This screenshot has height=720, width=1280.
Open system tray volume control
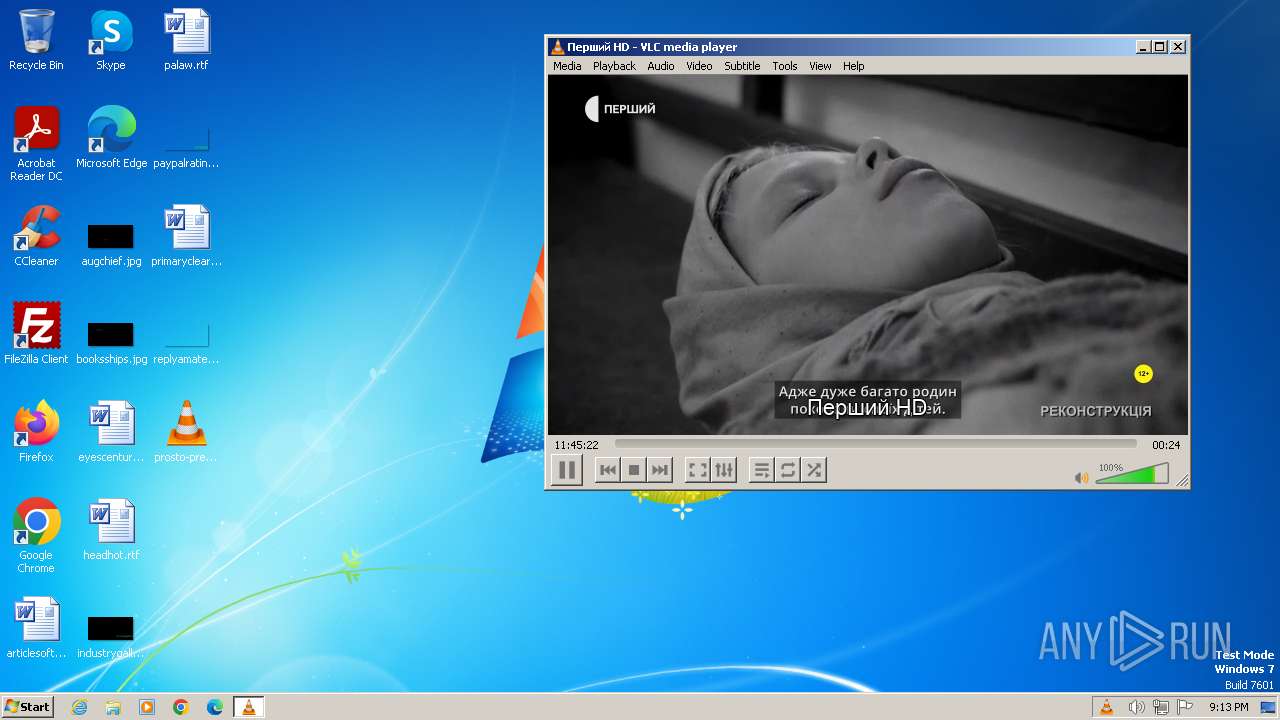(1136, 707)
